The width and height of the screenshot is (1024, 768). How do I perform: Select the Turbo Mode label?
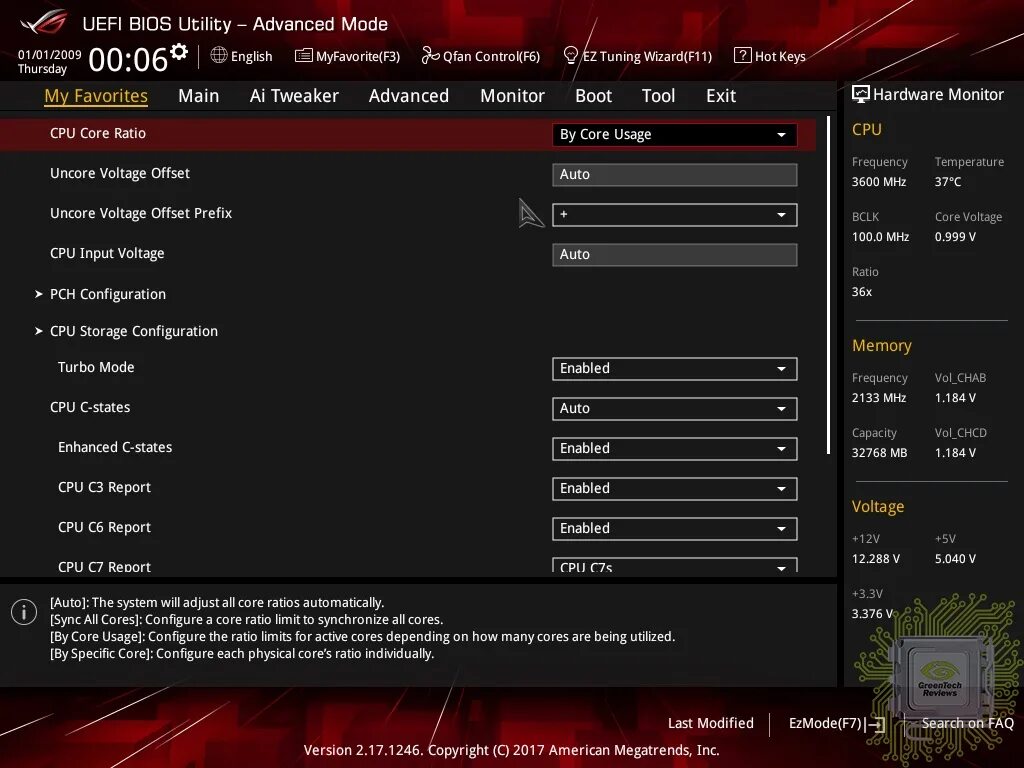point(96,367)
